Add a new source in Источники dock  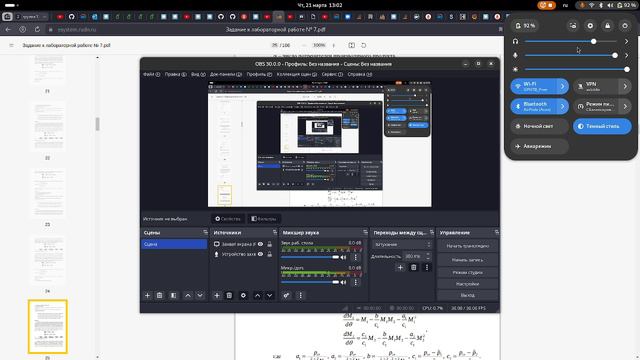tap(217, 295)
